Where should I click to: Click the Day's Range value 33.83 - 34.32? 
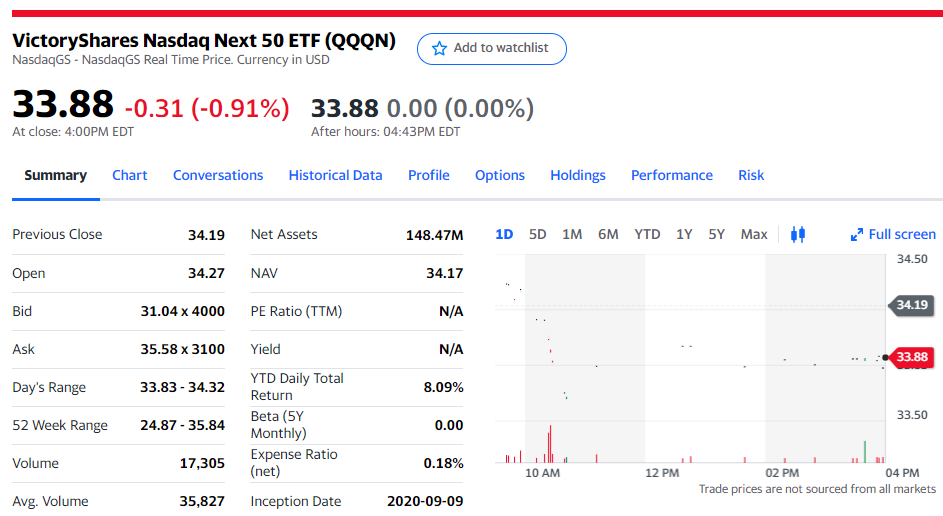pos(183,387)
